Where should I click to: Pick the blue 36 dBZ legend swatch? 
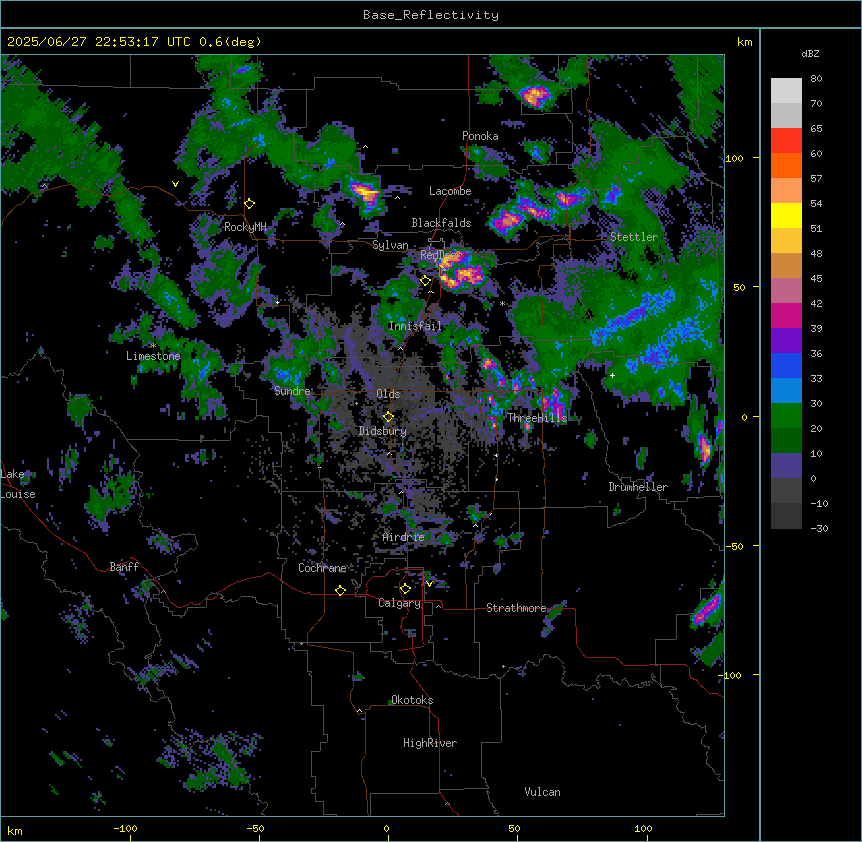coord(786,365)
